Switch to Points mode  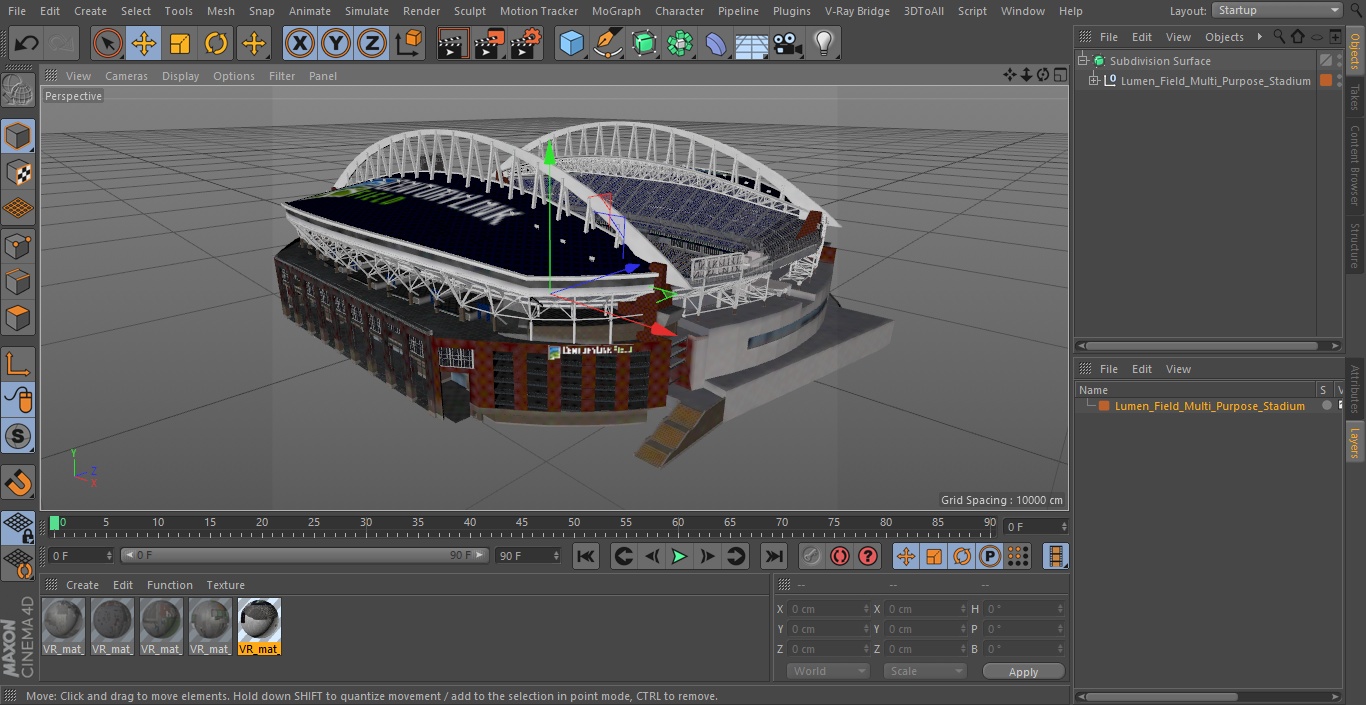click(x=18, y=245)
